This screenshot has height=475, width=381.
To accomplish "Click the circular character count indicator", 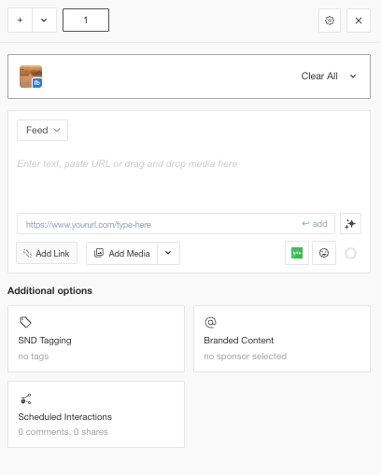I will click(350, 253).
